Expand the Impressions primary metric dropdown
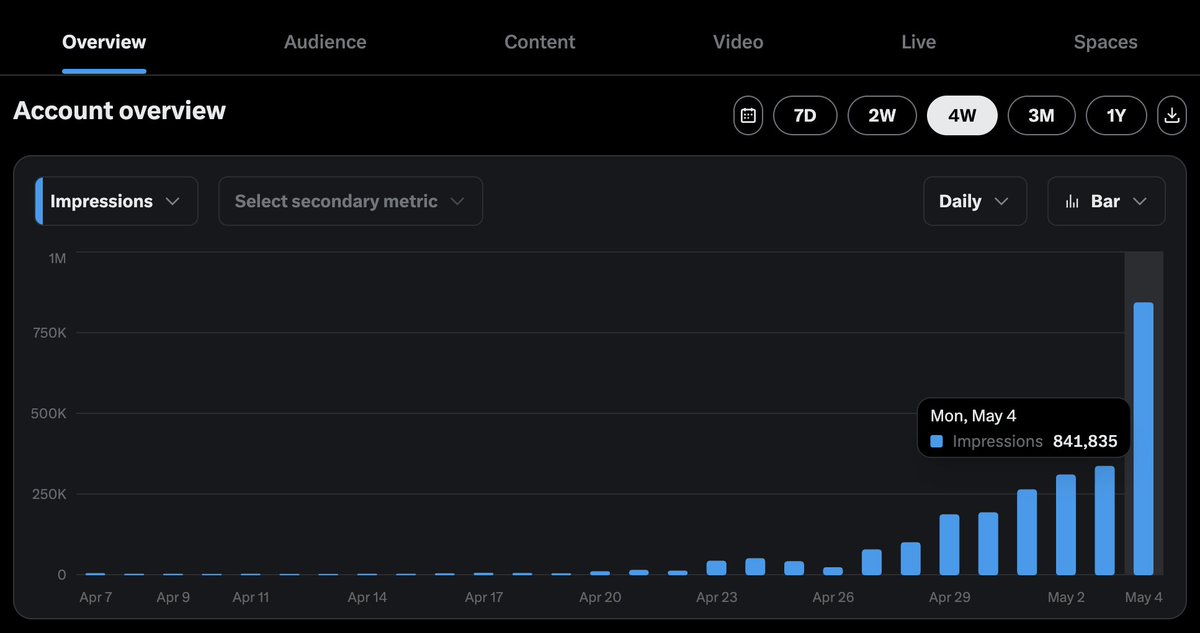 pos(116,201)
